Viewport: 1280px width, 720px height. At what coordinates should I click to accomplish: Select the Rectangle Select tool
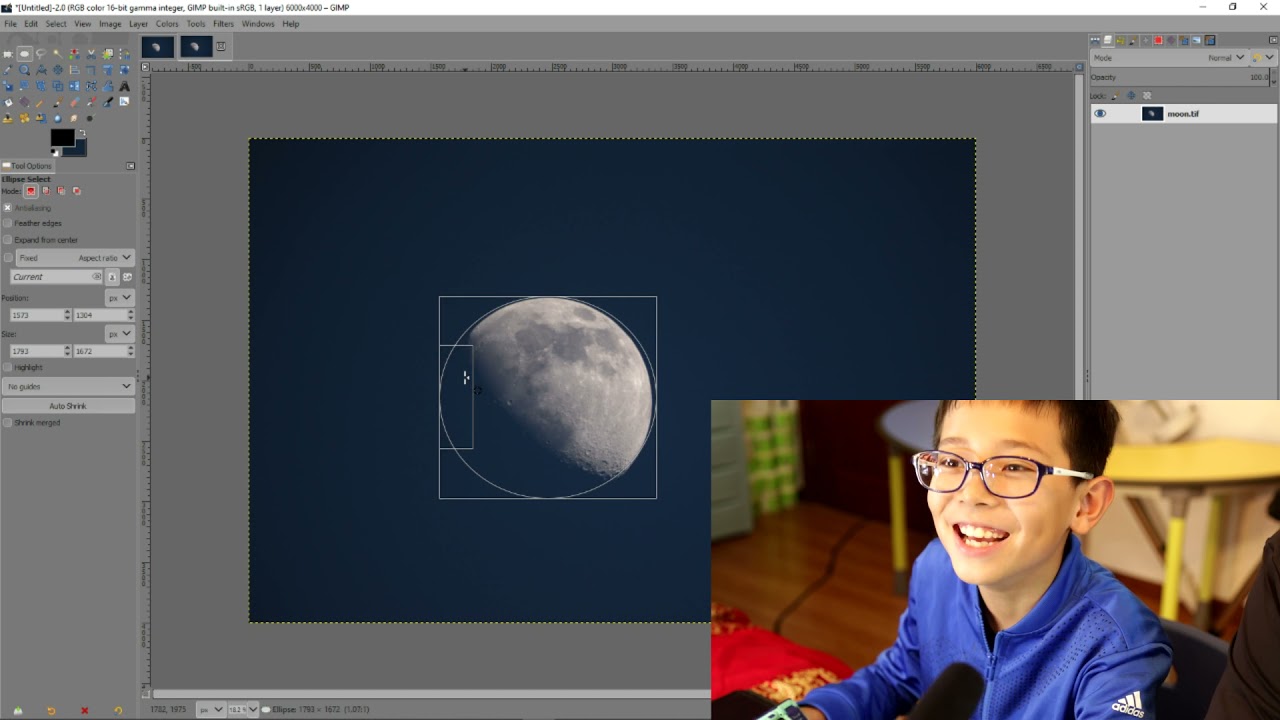coord(8,54)
